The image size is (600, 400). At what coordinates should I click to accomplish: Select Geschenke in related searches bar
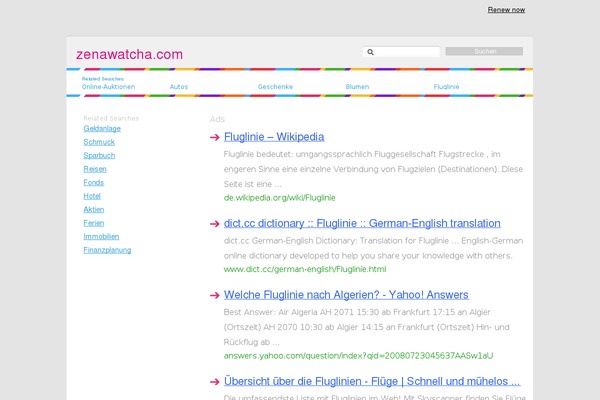tap(275, 87)
